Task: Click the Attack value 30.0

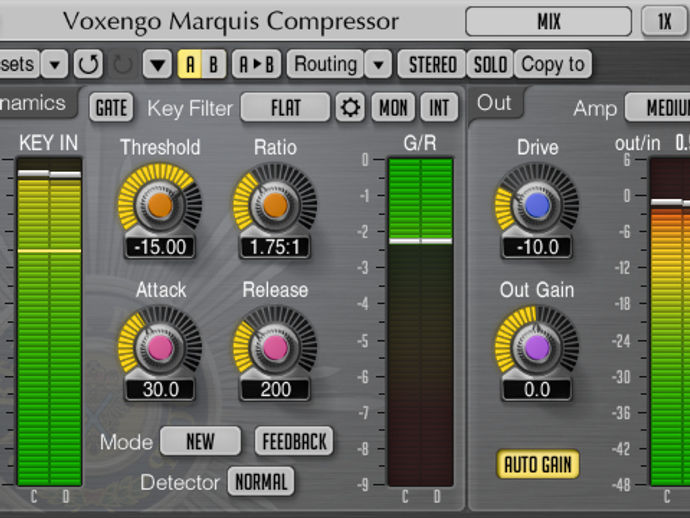Action: [x=160, y=389]
